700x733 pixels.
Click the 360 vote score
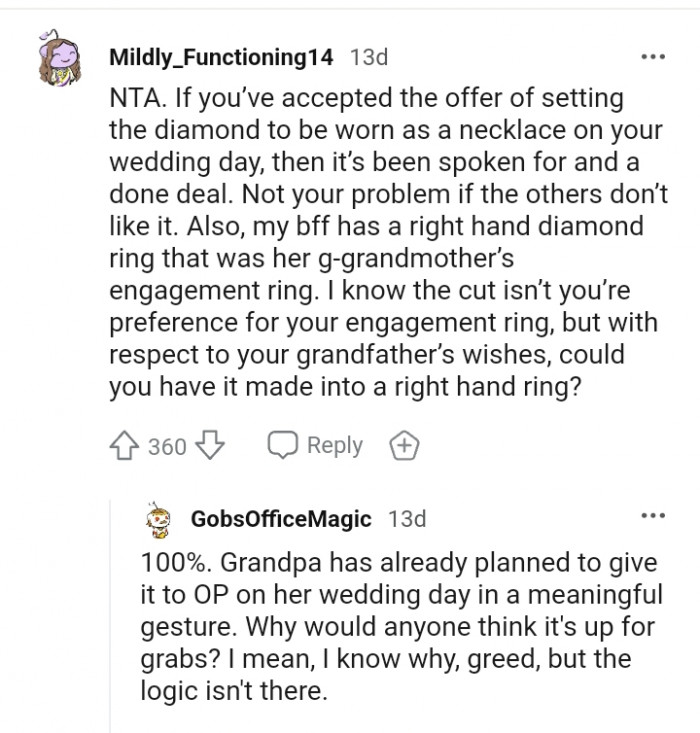[x=167, y=446]
